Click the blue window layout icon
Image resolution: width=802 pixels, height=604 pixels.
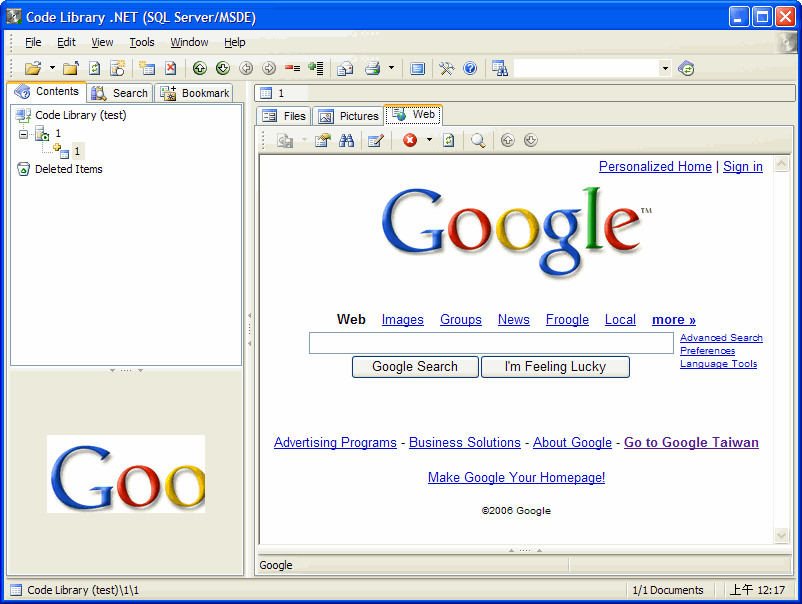(x=417, y=68)
